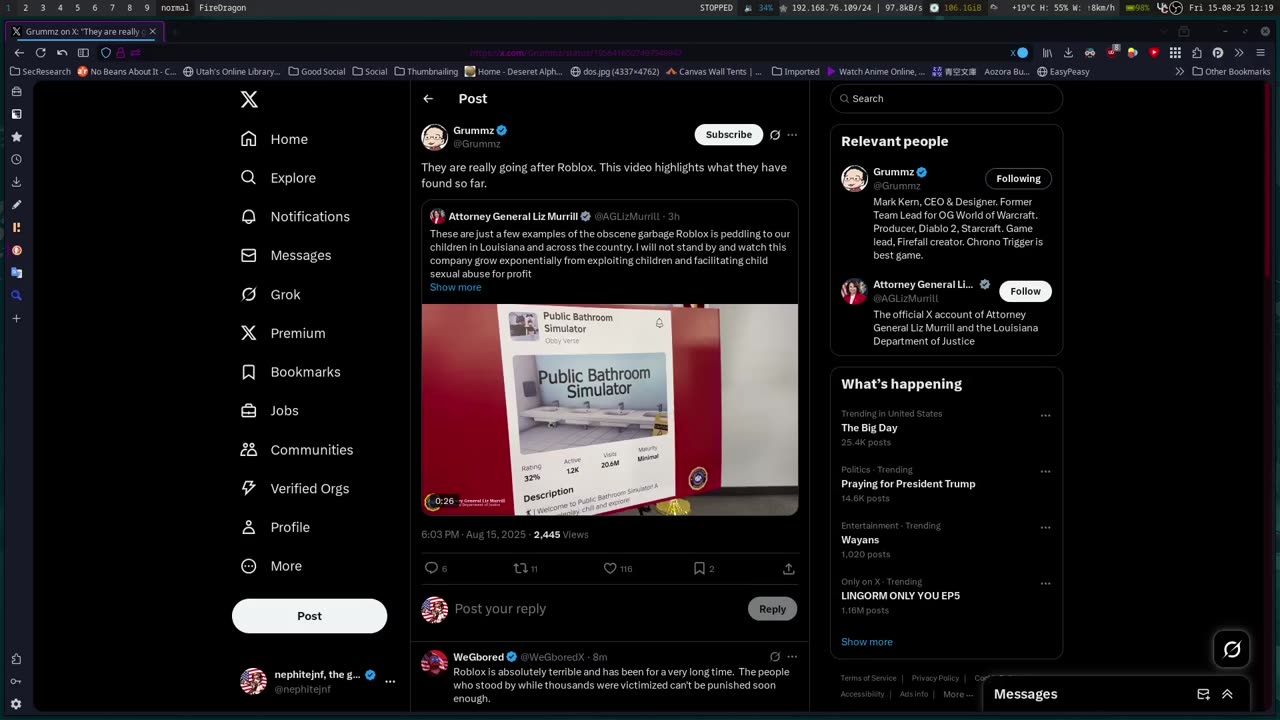Expand quoted tweet with Show more

[x=455, y=287]
